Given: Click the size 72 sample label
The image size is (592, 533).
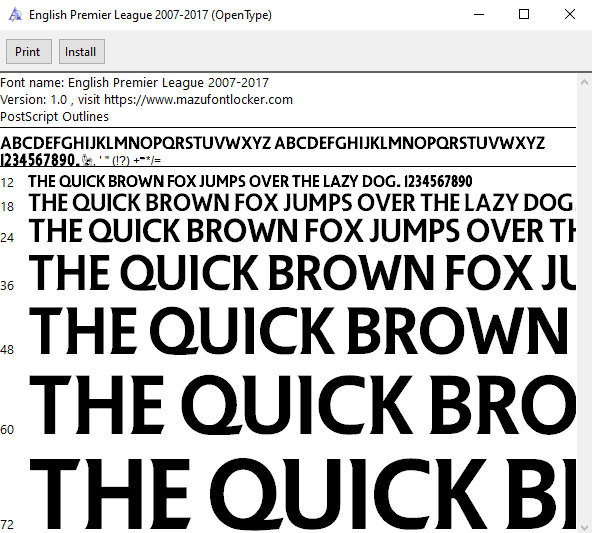Looking at the screenshot, I should 7,525.
